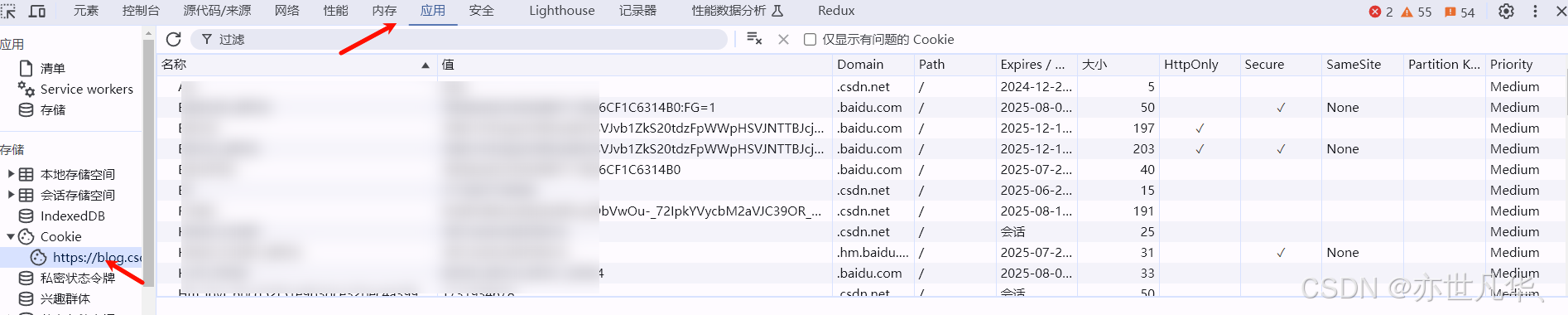Open the Lighthouse tab
The height and width of the screenshot is (315, 1568).
562,11
